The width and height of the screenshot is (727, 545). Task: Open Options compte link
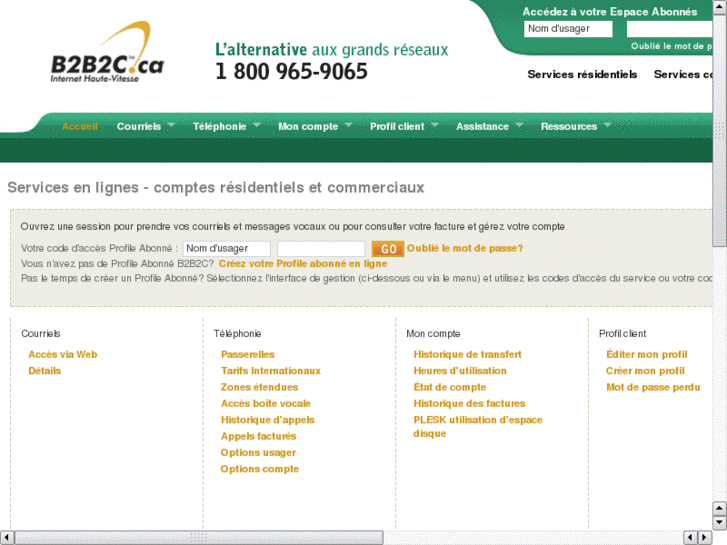[x=260, y=469]
